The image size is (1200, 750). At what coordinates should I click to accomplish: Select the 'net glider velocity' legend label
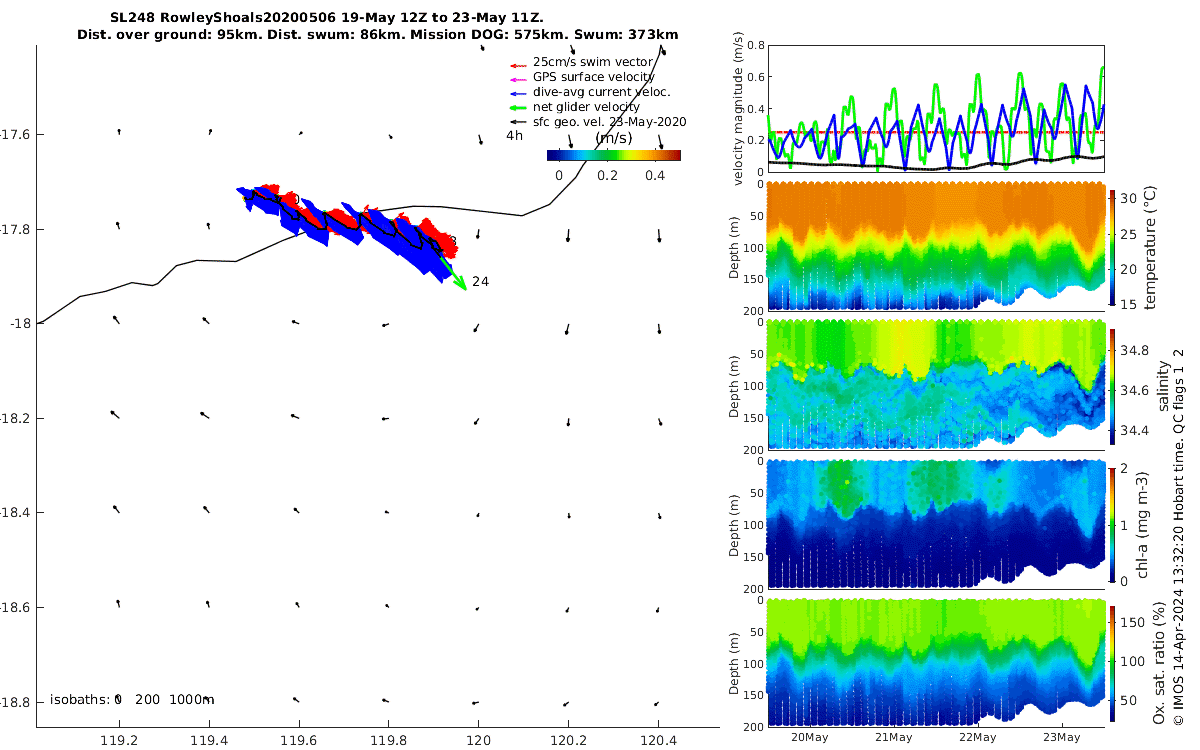[x=586, y=107]
